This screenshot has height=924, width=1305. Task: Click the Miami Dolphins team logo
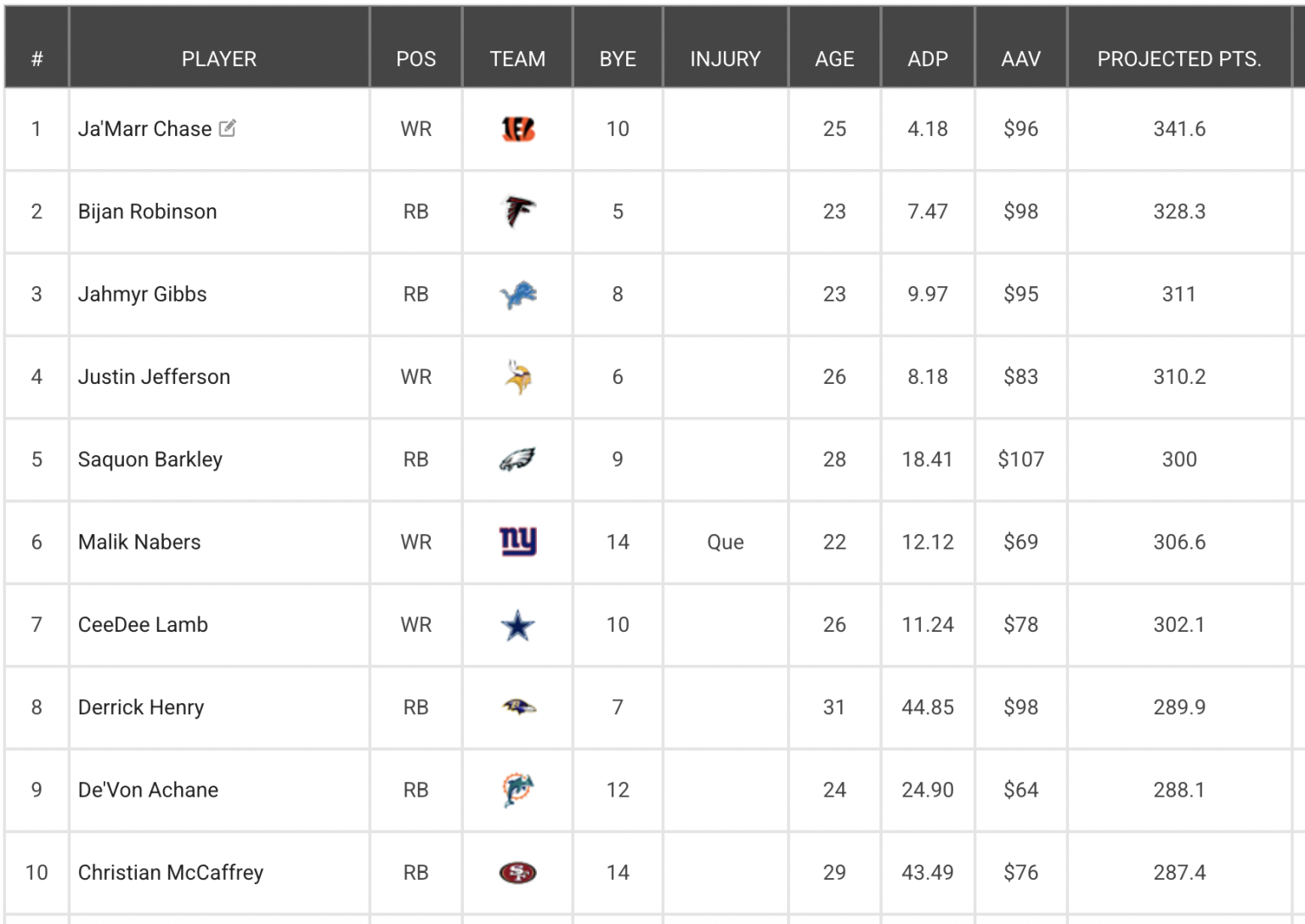(517, 790)
